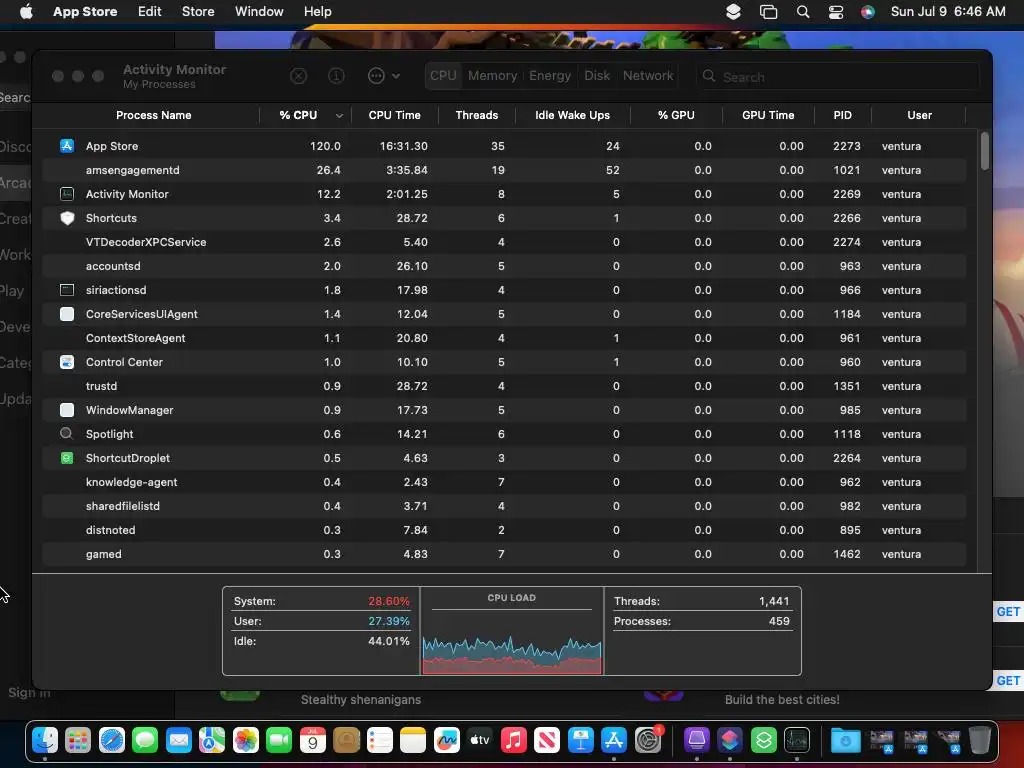Sort by PID column header
The width and height of the screenshot is (1024, 768).
point(842,115)
